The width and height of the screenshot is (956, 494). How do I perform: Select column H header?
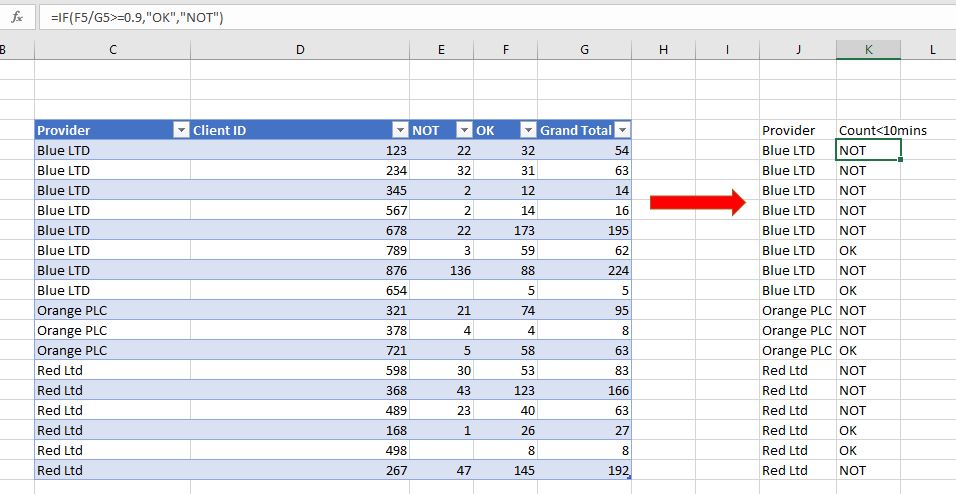point(663,50)
